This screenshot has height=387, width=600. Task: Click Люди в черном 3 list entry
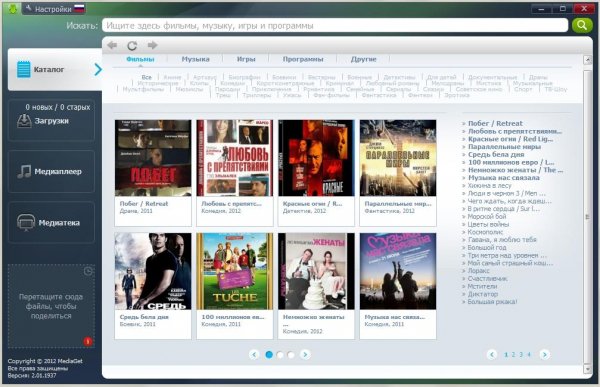507,193
